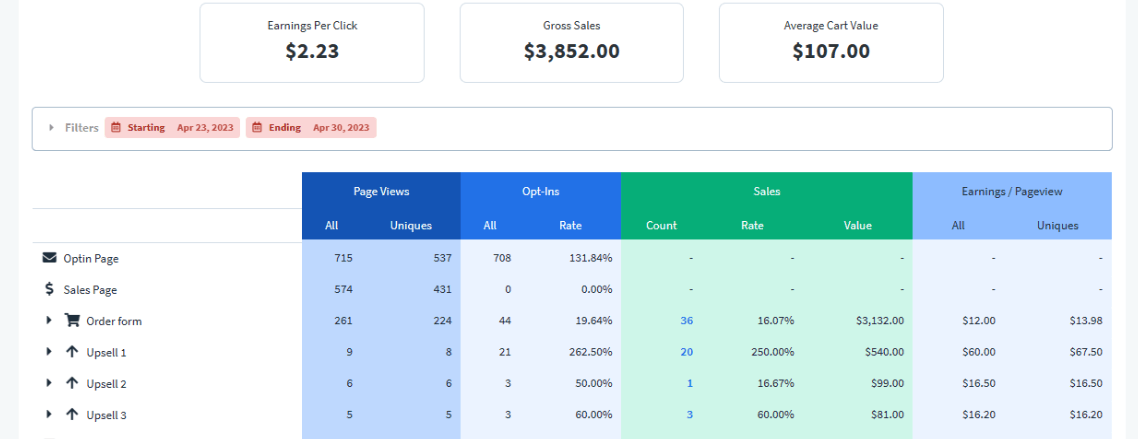Click the Gross Sales summary card
Screen dimensions: 1138x439
pyautogui.click(x=571, y=42)
